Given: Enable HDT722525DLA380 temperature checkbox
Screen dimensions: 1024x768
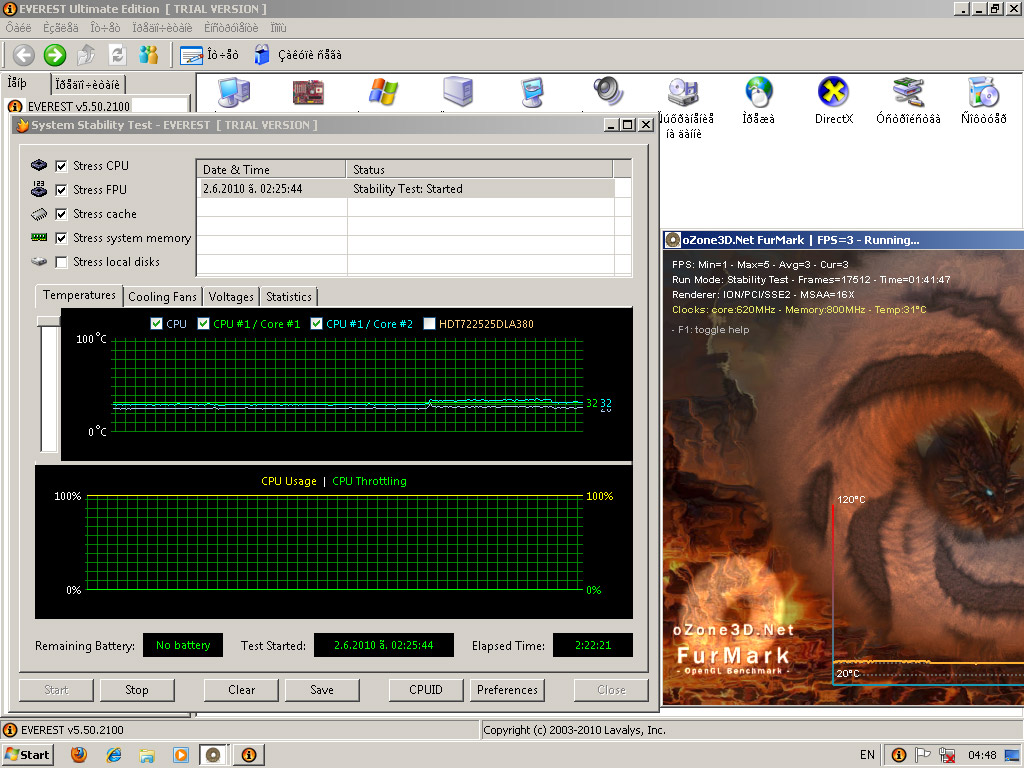Looking at the screenshot, I should (x=429, y=323).
